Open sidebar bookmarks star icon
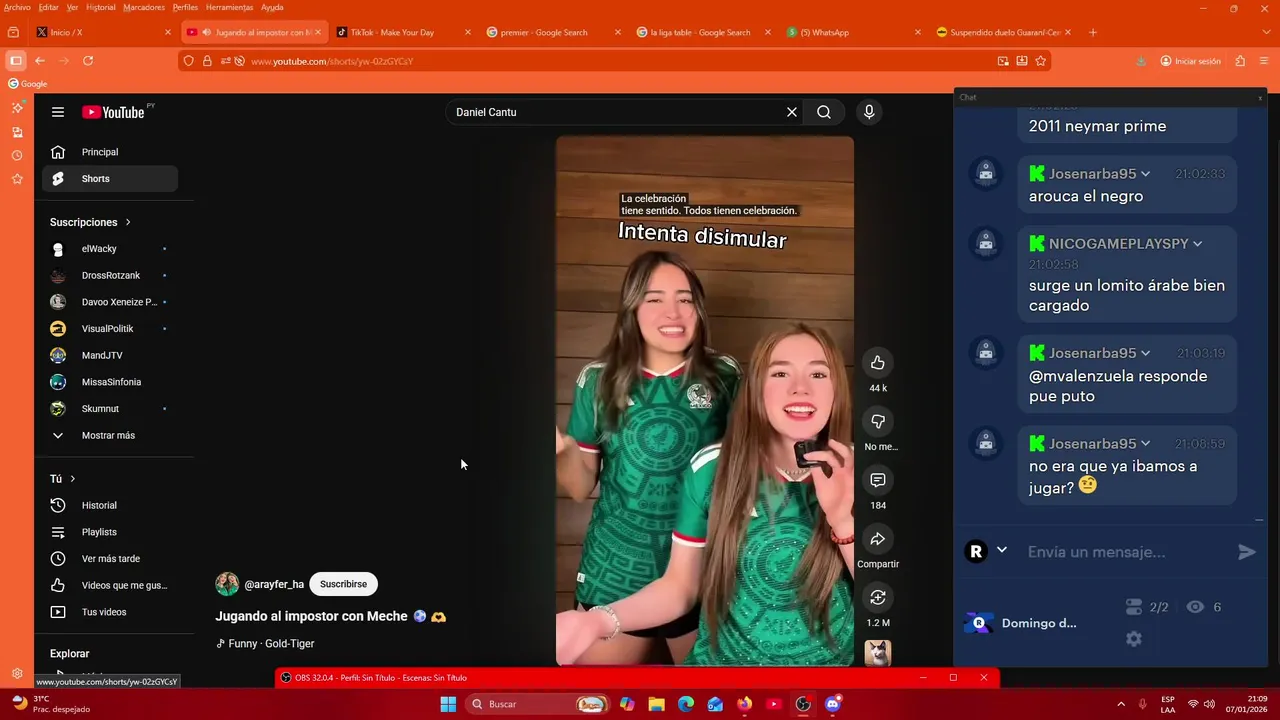The height and width of the screenshot is (720, 1280). [17, 179]
